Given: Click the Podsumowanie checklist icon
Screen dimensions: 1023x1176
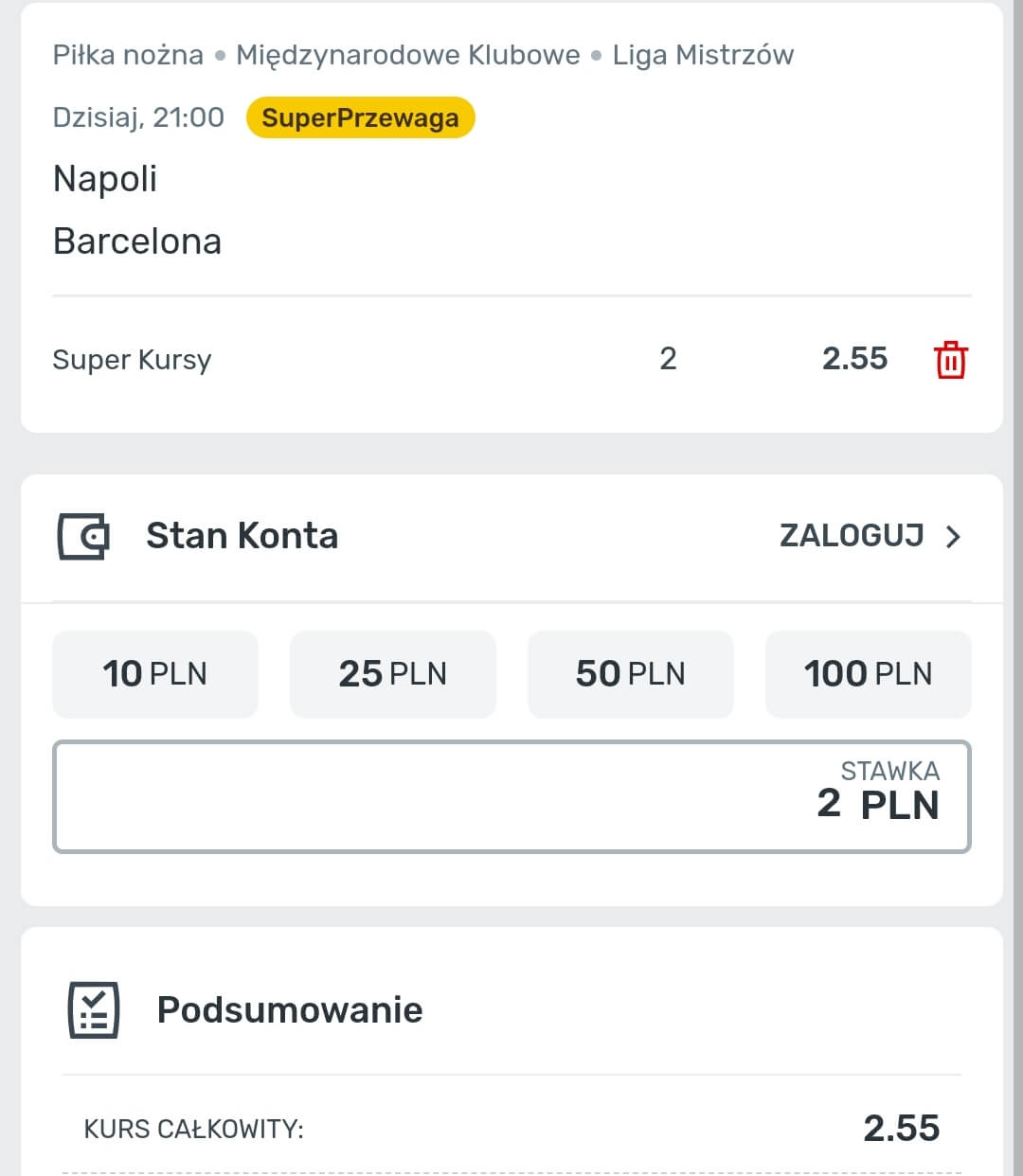Looking at the screenshot, I should [x=94, y=1010].
